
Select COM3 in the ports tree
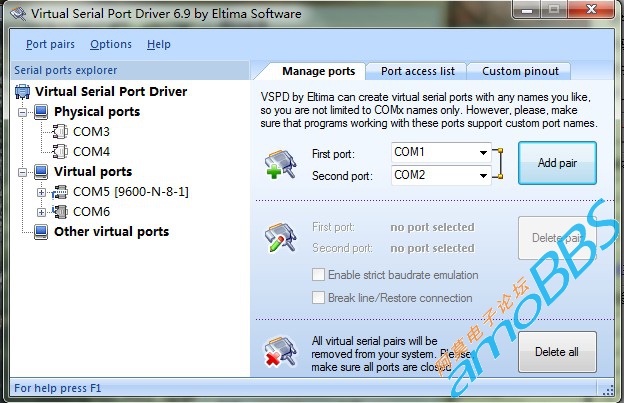click(x=91, y=132)
